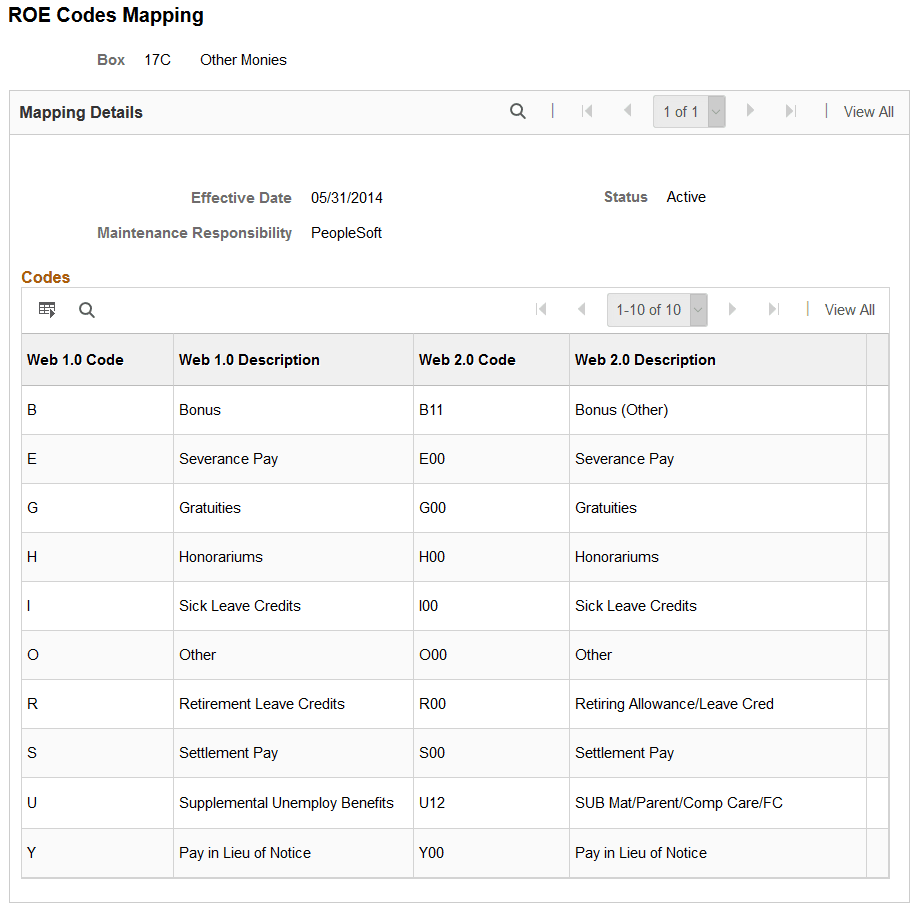The image size is (916, 909).
Task: Click View All above the Codes grid
Action: click(849, 310)
